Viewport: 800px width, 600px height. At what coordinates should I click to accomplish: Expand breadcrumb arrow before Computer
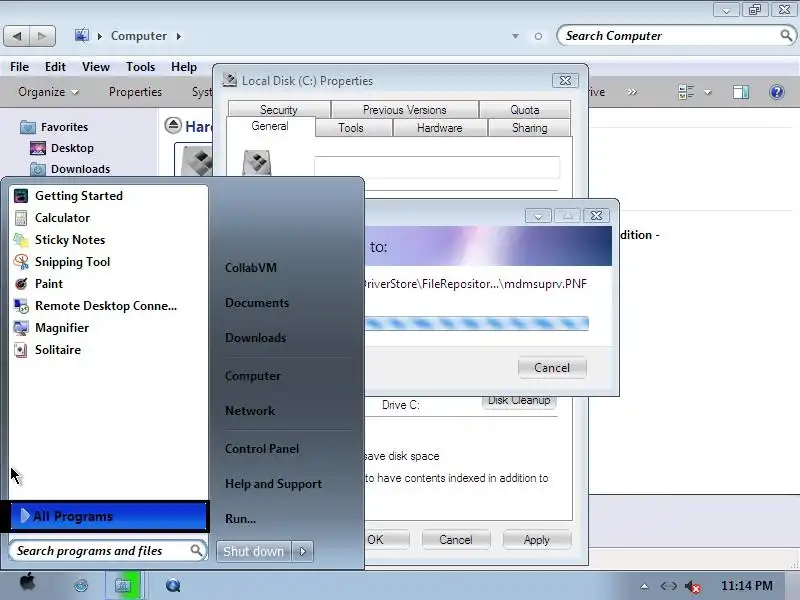coord(99,36)
